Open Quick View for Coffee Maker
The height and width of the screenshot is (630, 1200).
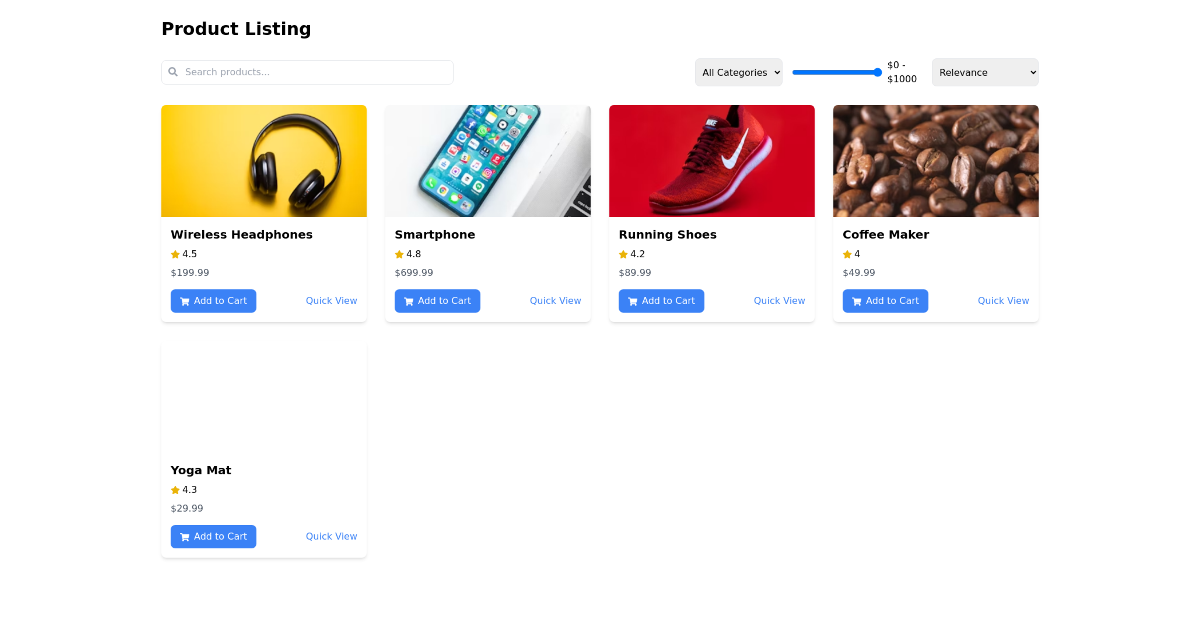click(1003, 300)
